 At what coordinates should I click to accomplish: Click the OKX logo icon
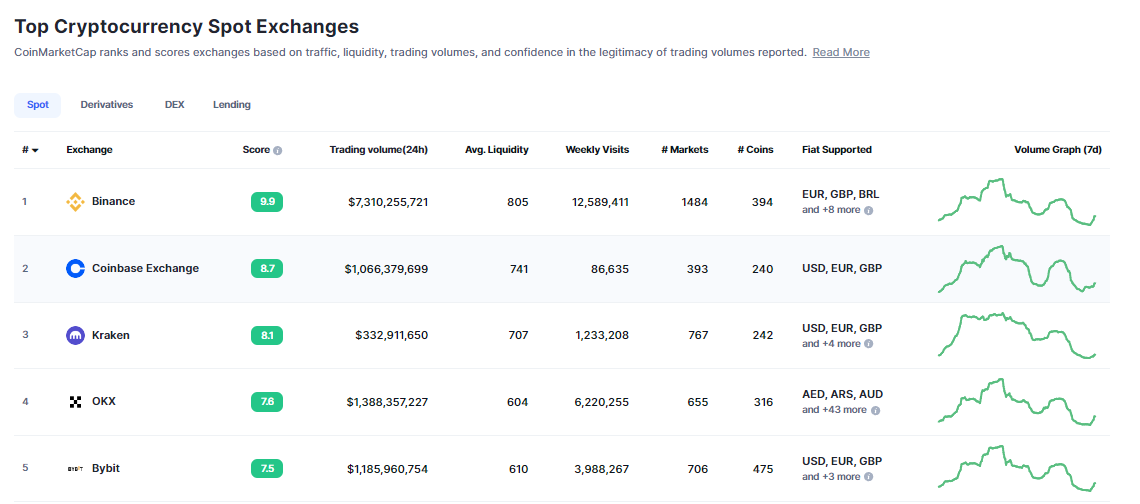pos(76,402)
